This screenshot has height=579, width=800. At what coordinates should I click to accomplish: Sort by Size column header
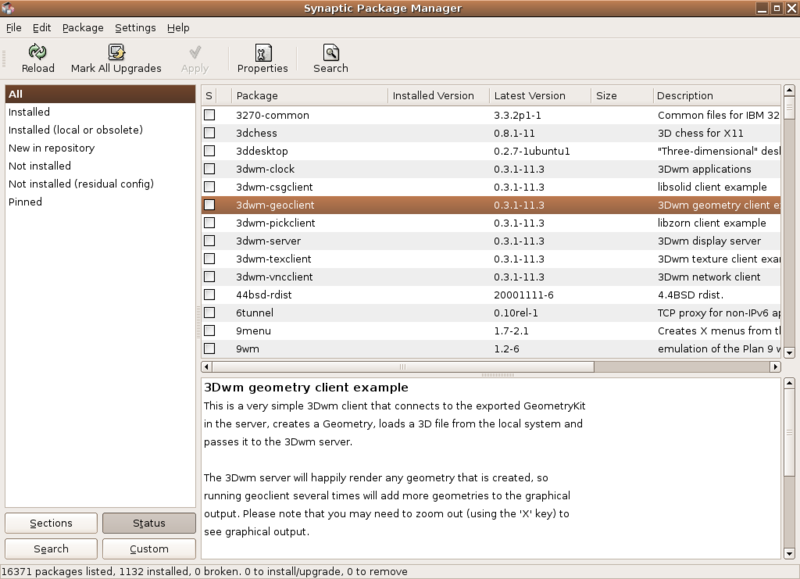pyautogui.click(x=622, y=95)
